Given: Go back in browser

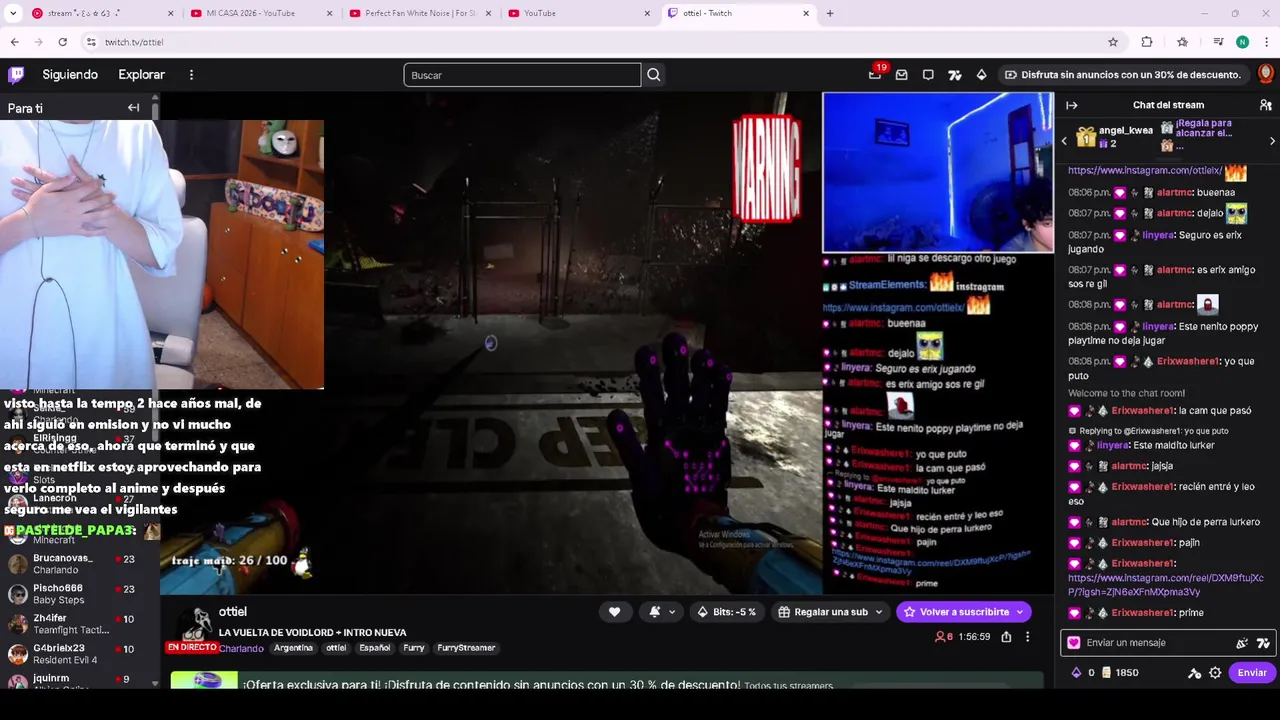Looking at the screenshot, I should point(14,42).
